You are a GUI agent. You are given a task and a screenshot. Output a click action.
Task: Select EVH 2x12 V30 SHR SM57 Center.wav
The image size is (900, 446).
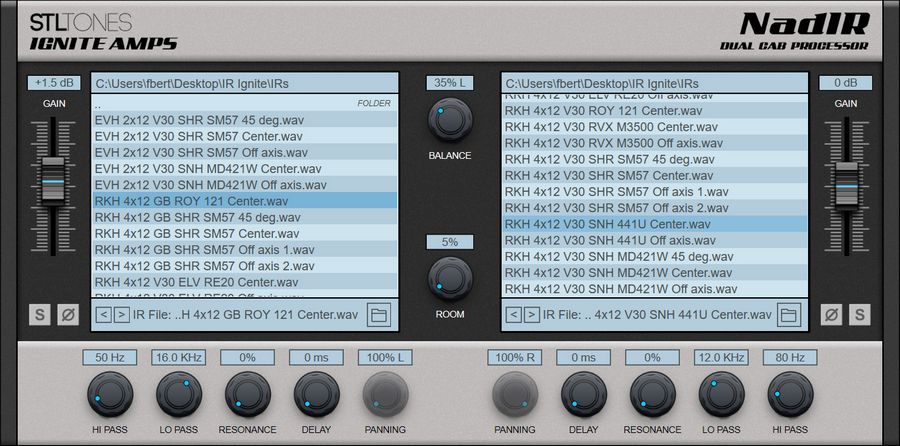pyautogui.click(x=199, y=136)
